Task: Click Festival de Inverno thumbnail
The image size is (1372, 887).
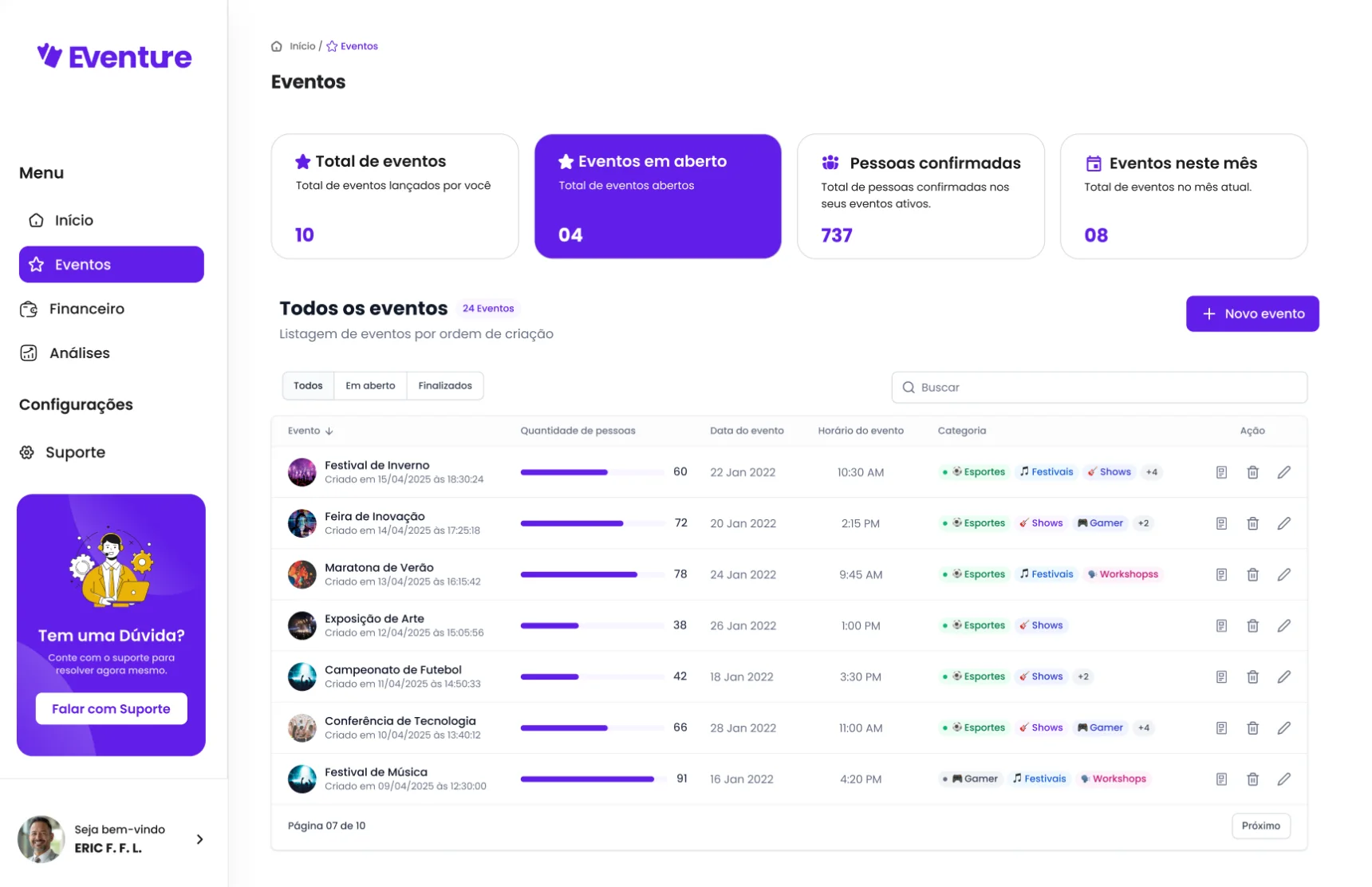Action: pyautogui.click(x=302, y=472)
